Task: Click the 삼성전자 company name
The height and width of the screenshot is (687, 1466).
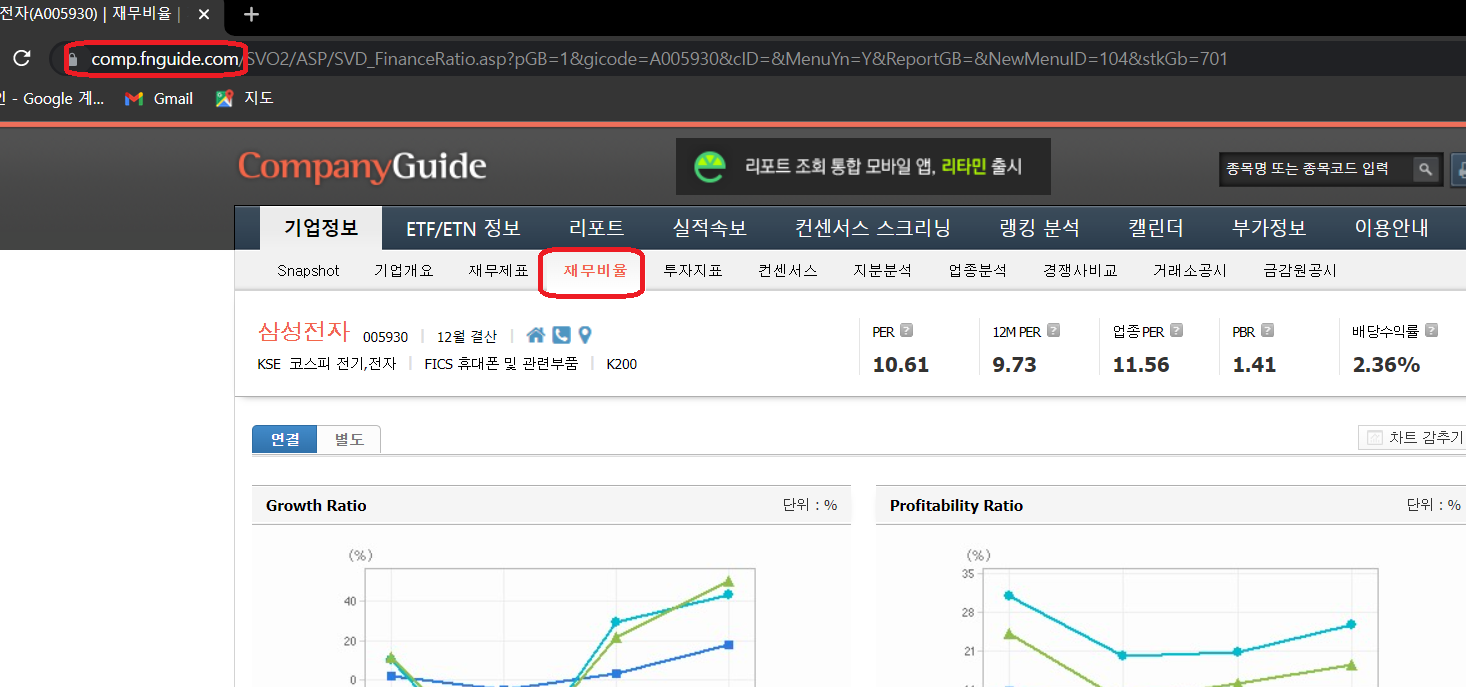Action: pyautogui.click(x=304, y=331)
